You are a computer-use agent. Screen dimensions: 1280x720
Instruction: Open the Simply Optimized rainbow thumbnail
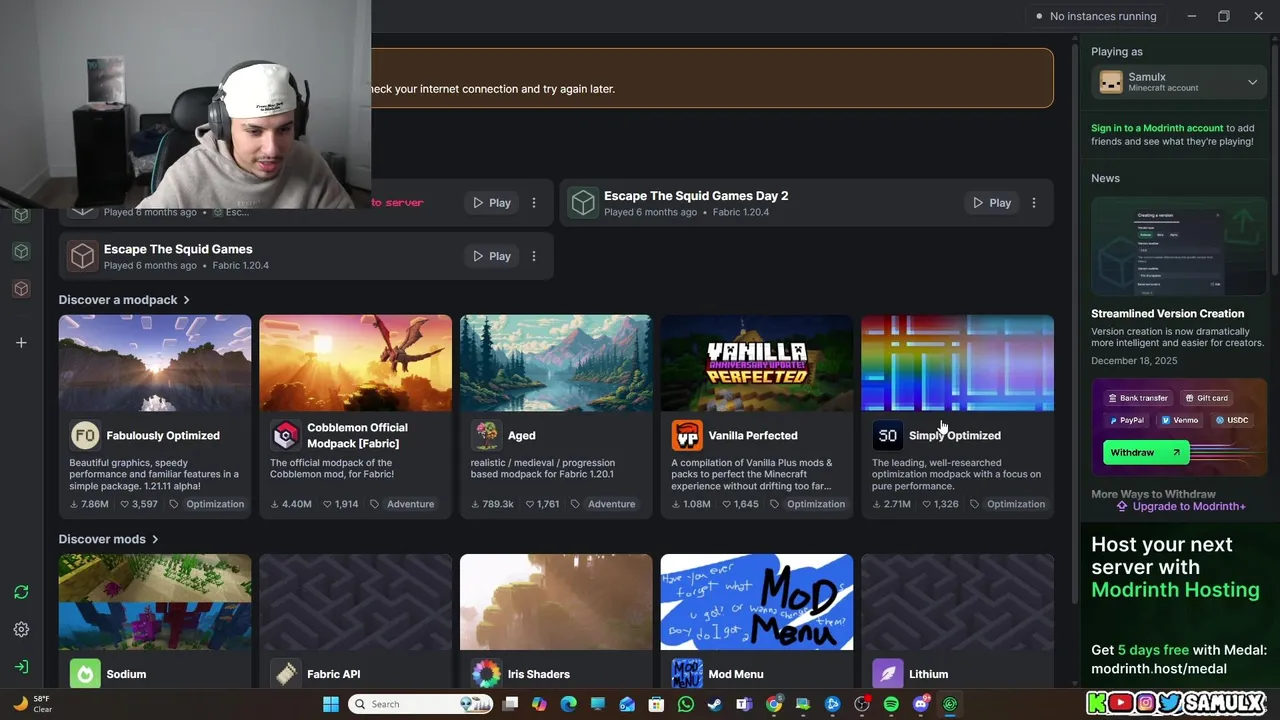coord(957,363)
